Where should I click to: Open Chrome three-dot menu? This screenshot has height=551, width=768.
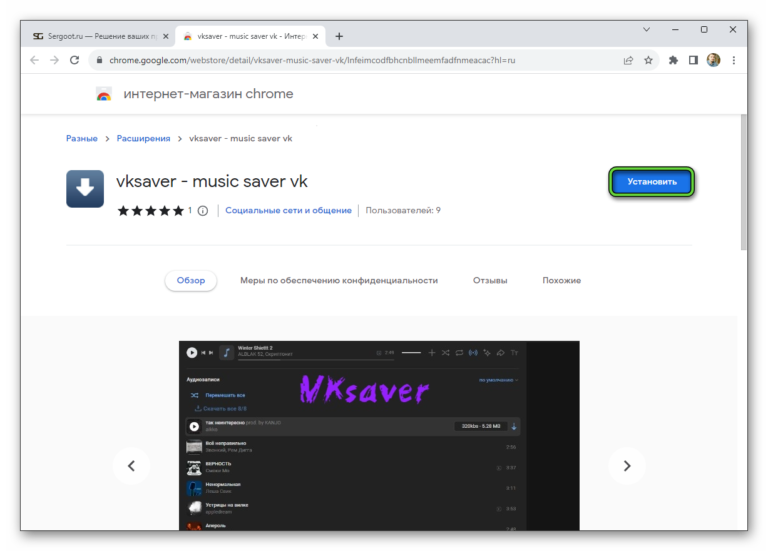coord(734,60)
